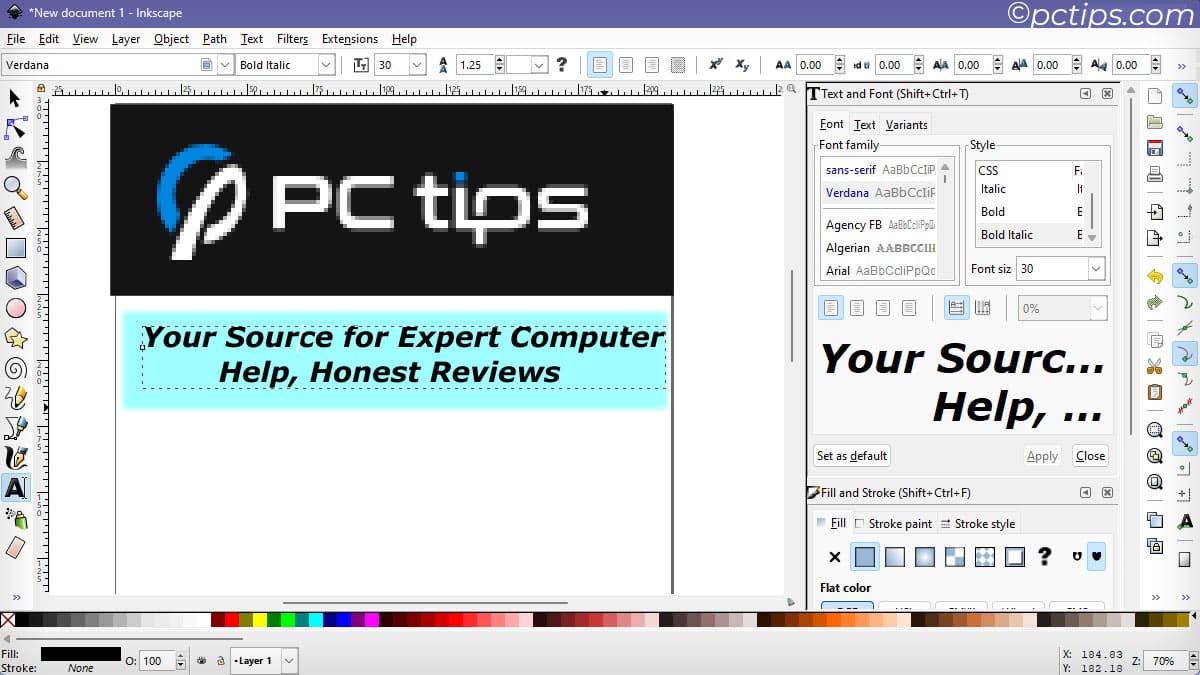This screenshot has height=675, width=1200.
Task: Select the Spray tool
Action: 15,517
